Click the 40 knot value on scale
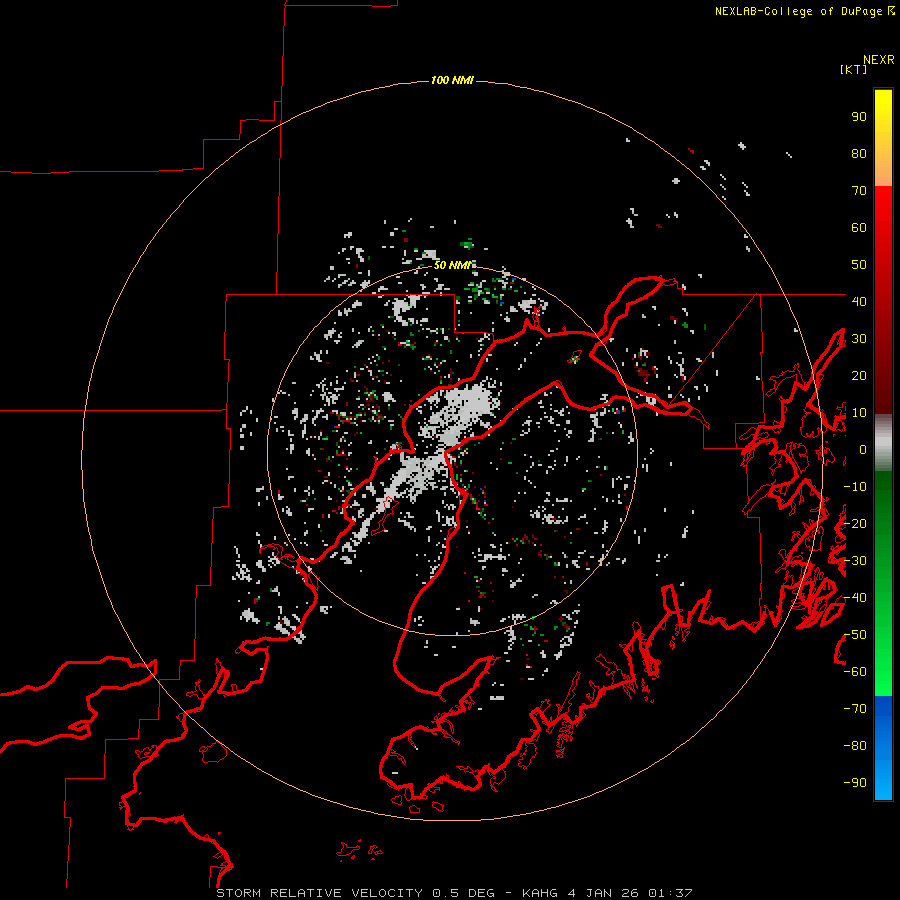This screenshot has width=900, height=900. click(x=859, y=301)
